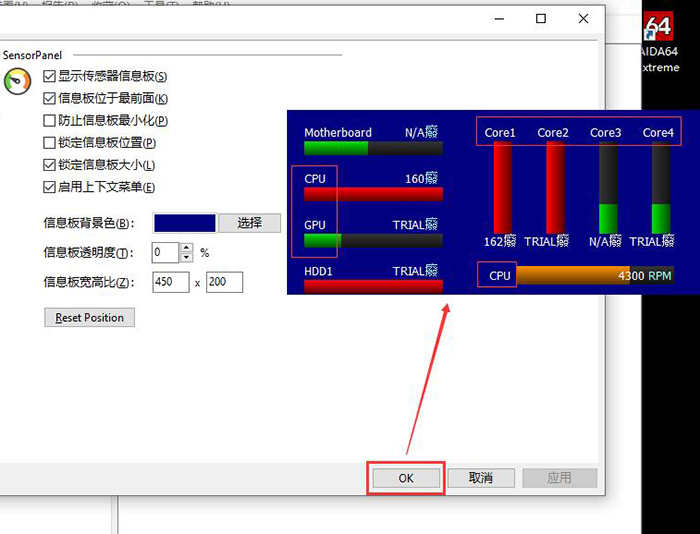700x534 pixels.
Task: Decrease transparency with the down spinner arrow
Action: (x=186, y=257)
